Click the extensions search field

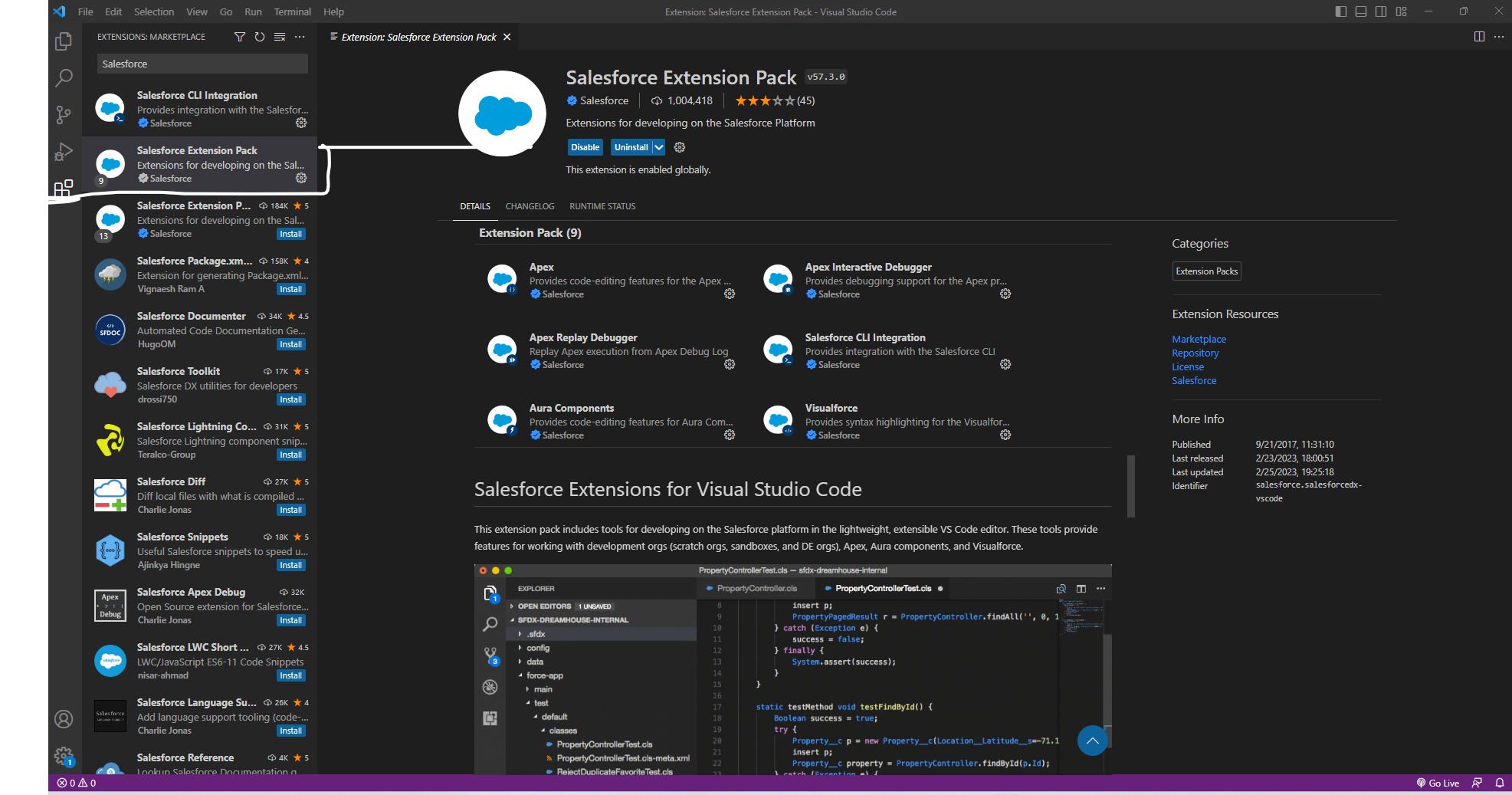pyautogui.click(x=202, y=64)
